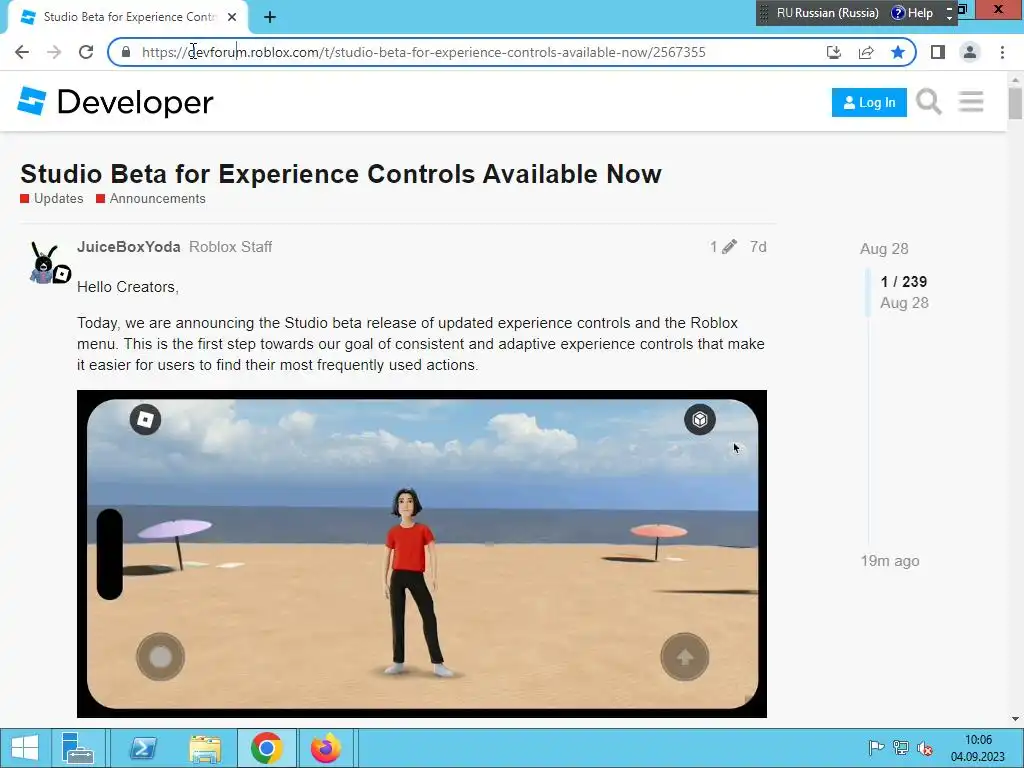Viewport: 1024px width, 768px height.
Task: Click the network tray icon
Action: coord(901,748)
